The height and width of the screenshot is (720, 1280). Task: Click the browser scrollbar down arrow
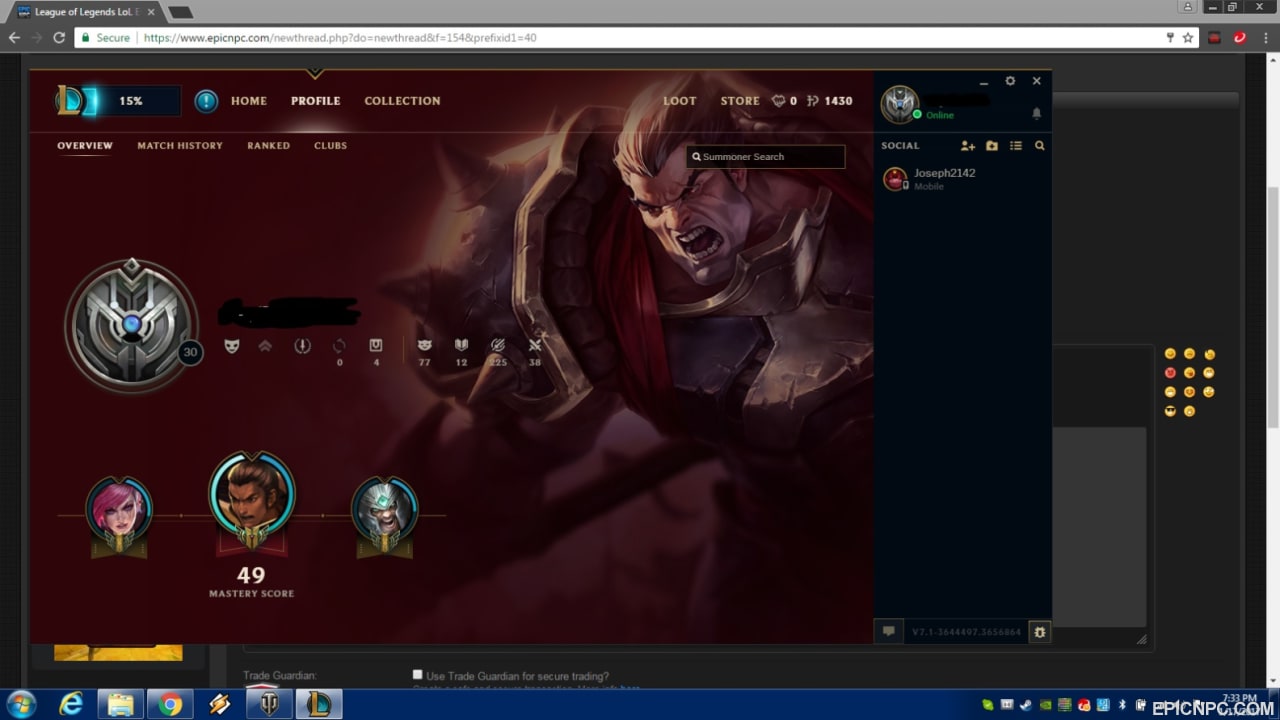tap(1272, 683)
